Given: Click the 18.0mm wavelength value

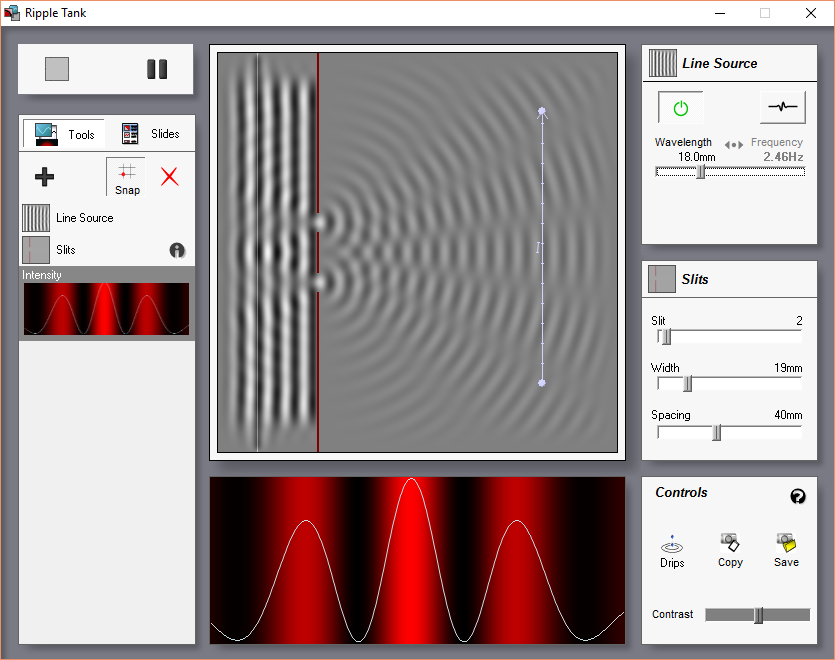Looking at the screenshot, I should 697,157.
